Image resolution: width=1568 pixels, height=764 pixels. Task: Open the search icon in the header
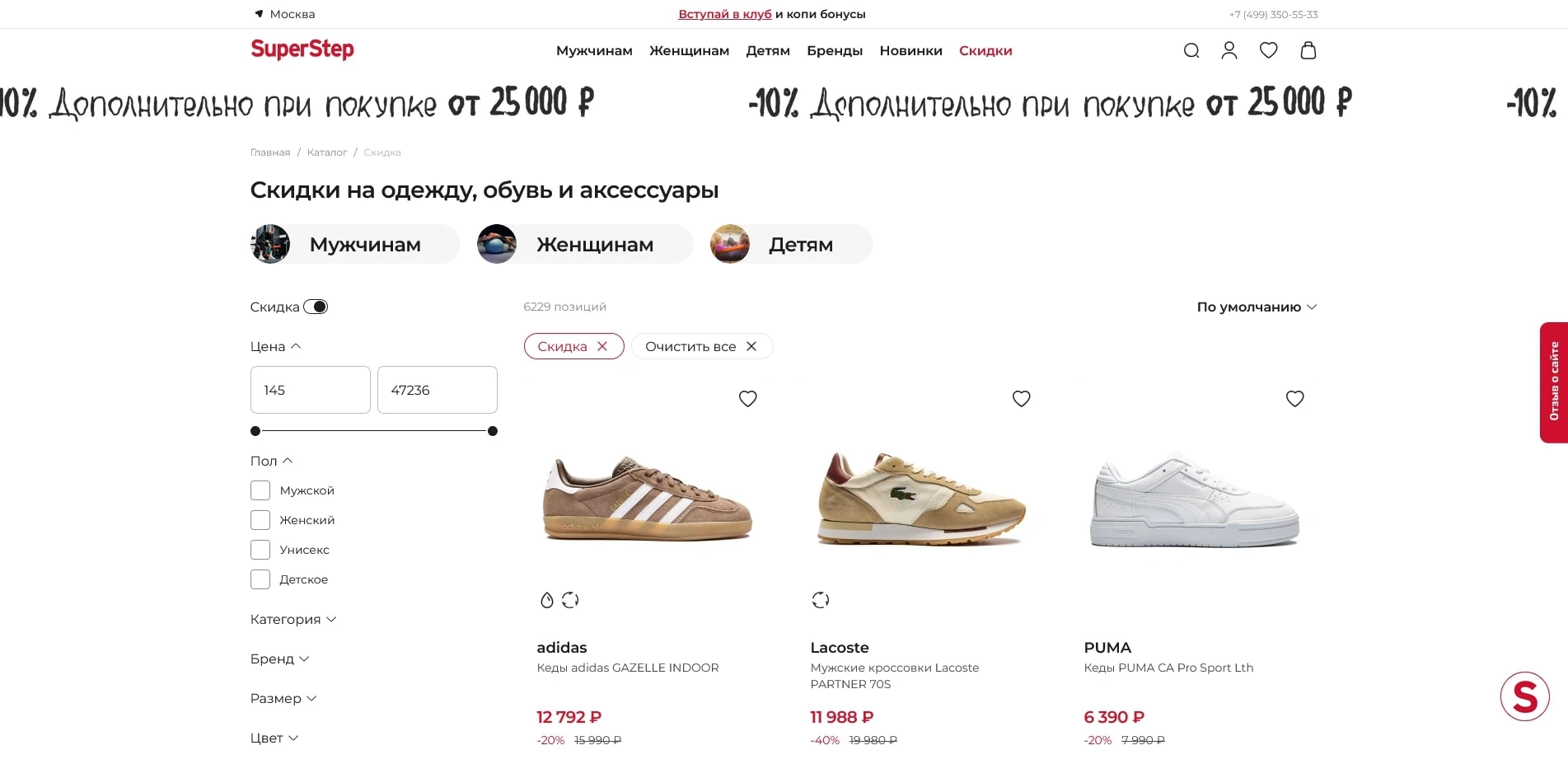[x=1191, y=50]
